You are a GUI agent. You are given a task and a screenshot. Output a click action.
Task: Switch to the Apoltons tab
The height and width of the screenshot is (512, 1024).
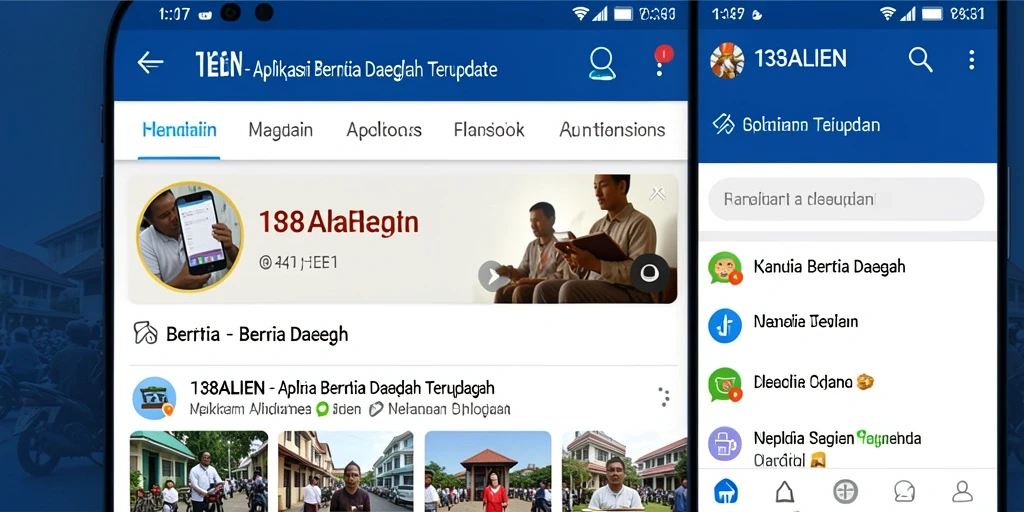[384, 129]
